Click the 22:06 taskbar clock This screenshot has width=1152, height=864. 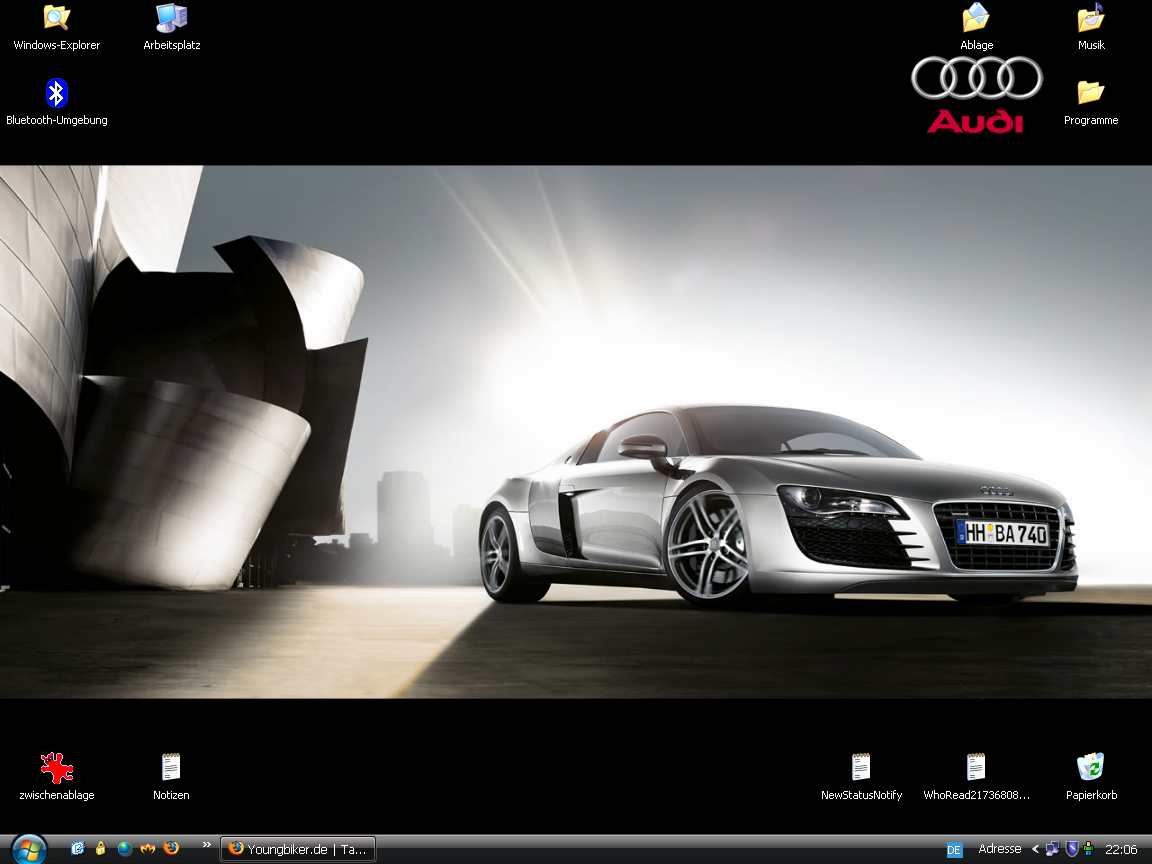pyautogui.click(x=1120, y=849)
